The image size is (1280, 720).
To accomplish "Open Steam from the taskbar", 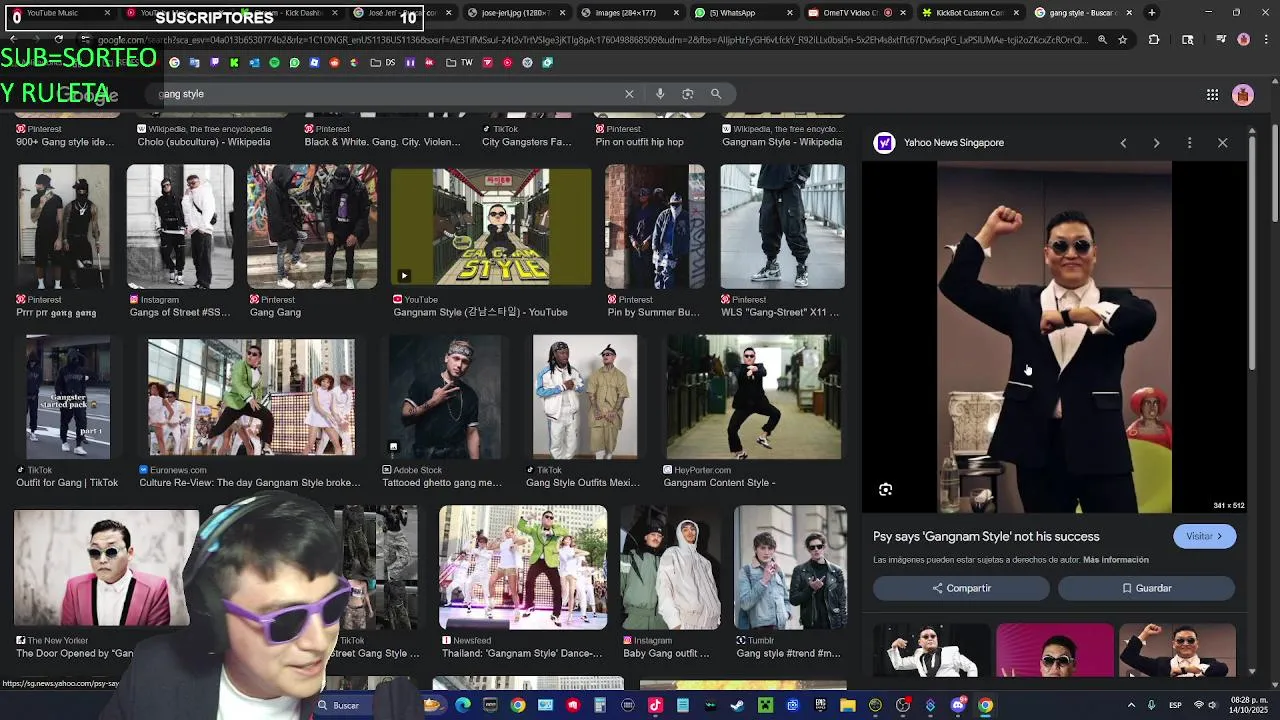I will click(737, 706).
